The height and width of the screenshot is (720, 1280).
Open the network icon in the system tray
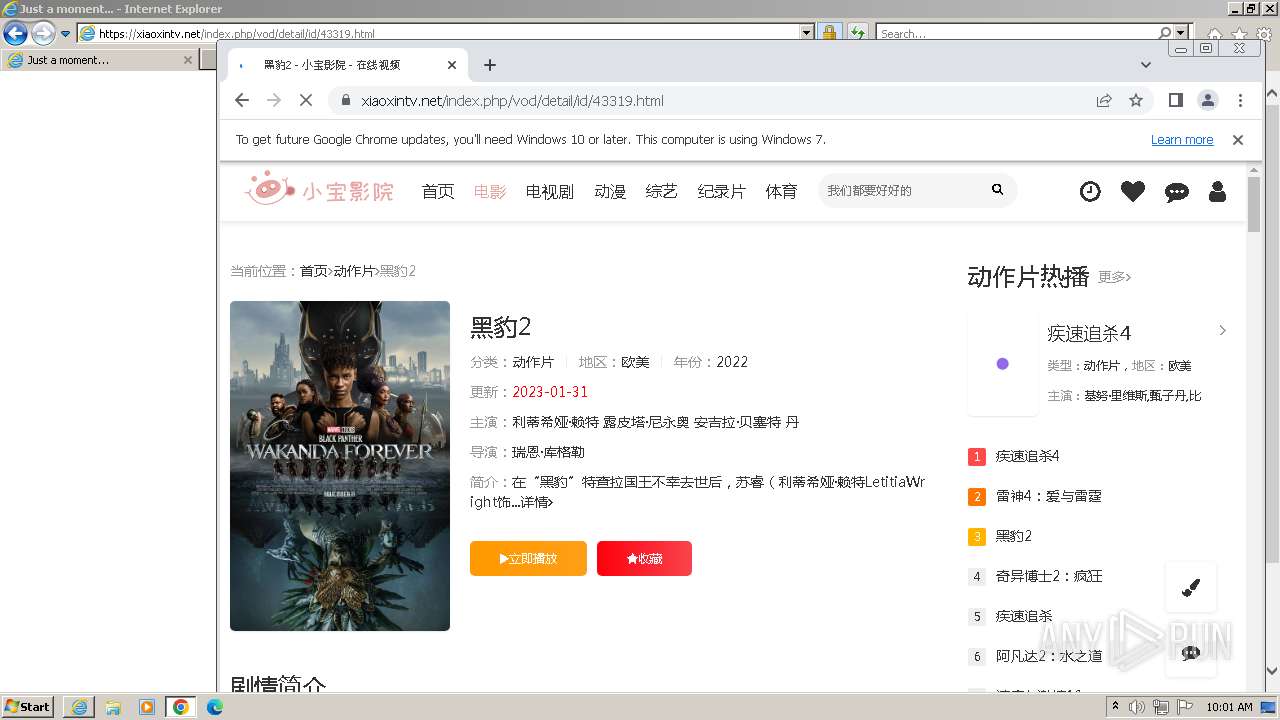1161,707
